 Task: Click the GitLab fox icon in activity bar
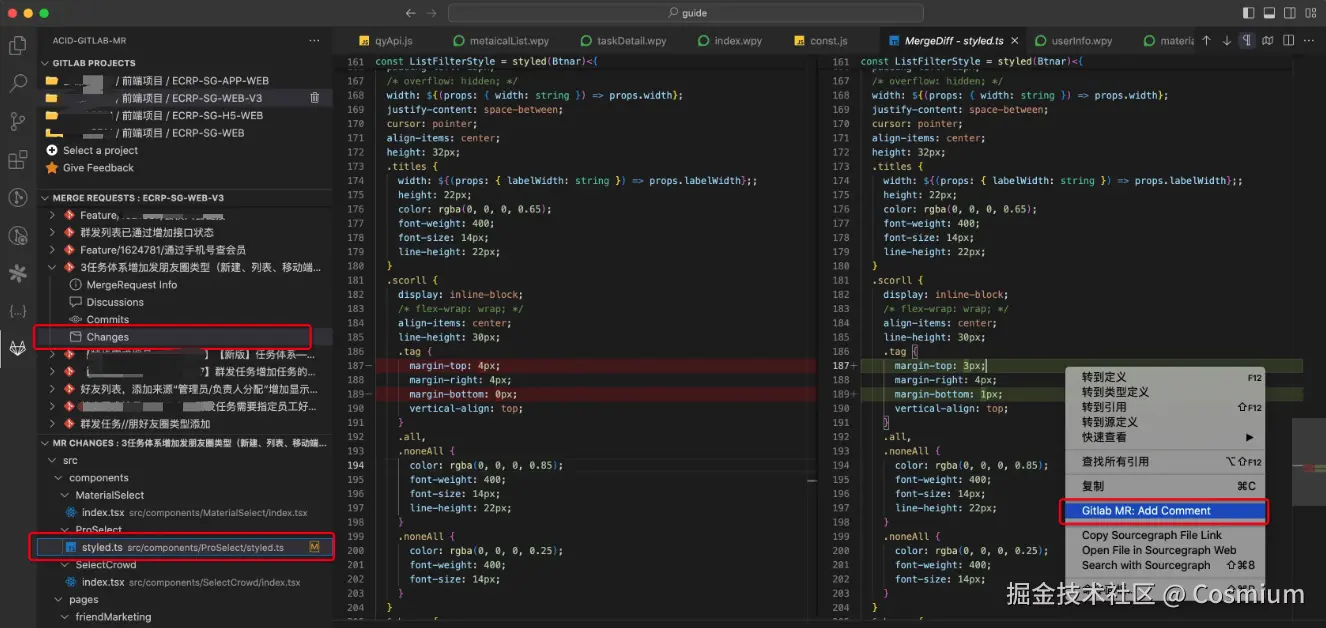(x=17, y=348)
